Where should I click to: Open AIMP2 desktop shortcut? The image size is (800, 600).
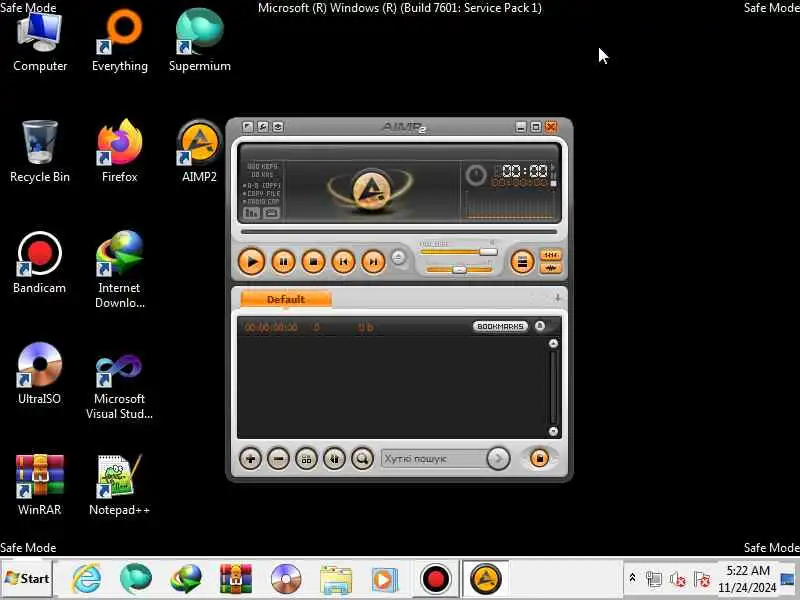tap(199, 152)
